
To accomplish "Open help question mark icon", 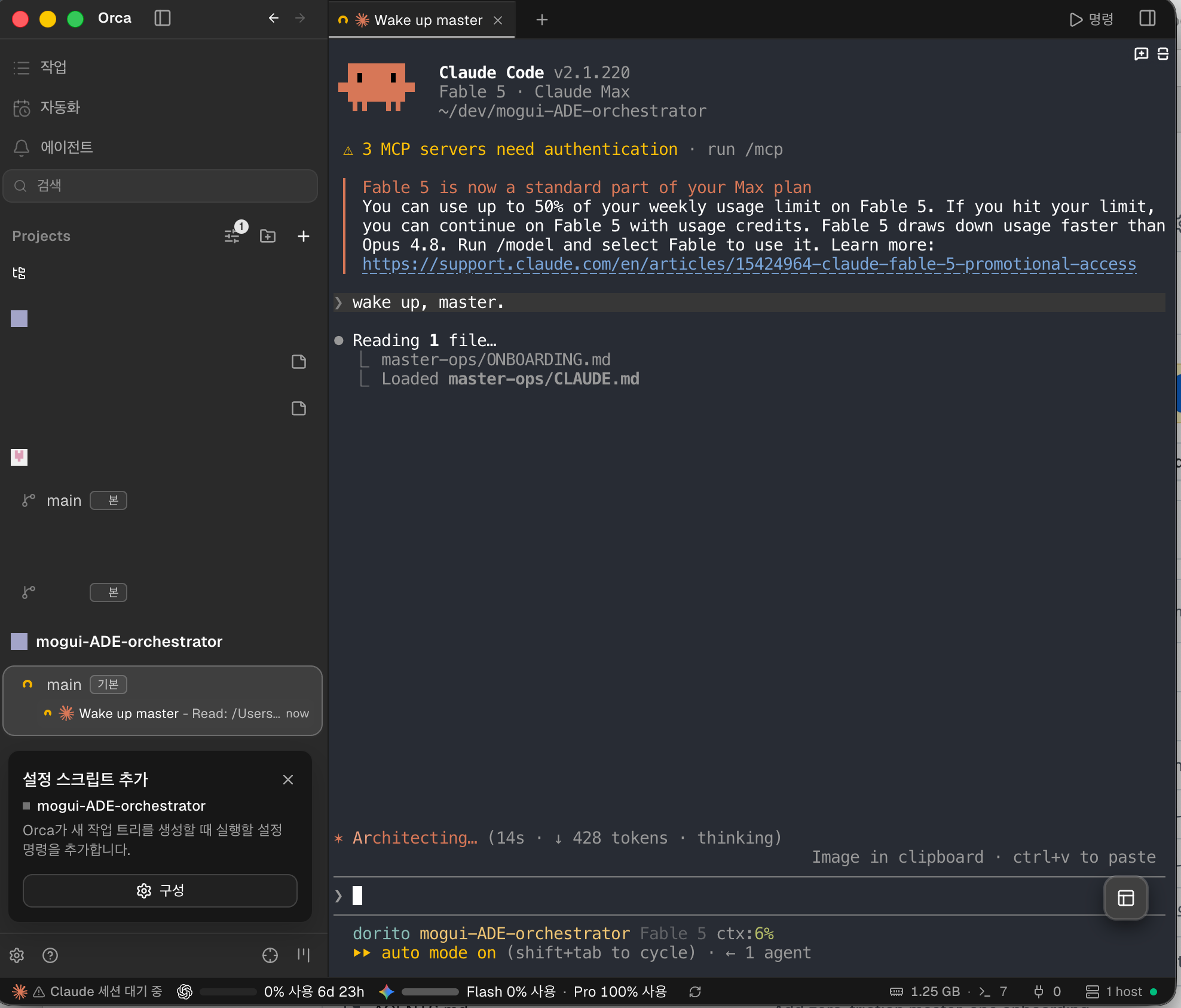I will 50,955.
